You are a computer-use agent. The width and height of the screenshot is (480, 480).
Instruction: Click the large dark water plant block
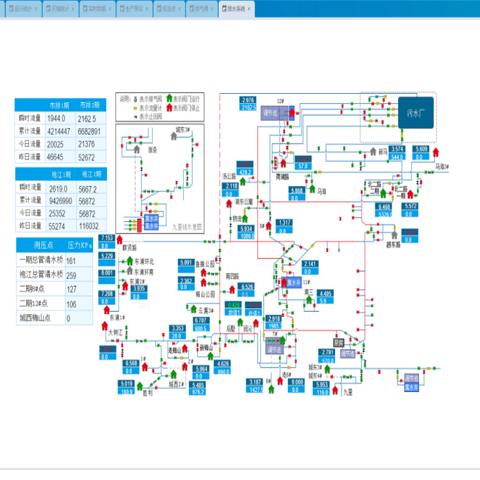pyautogui.click(x=416, y=113)
